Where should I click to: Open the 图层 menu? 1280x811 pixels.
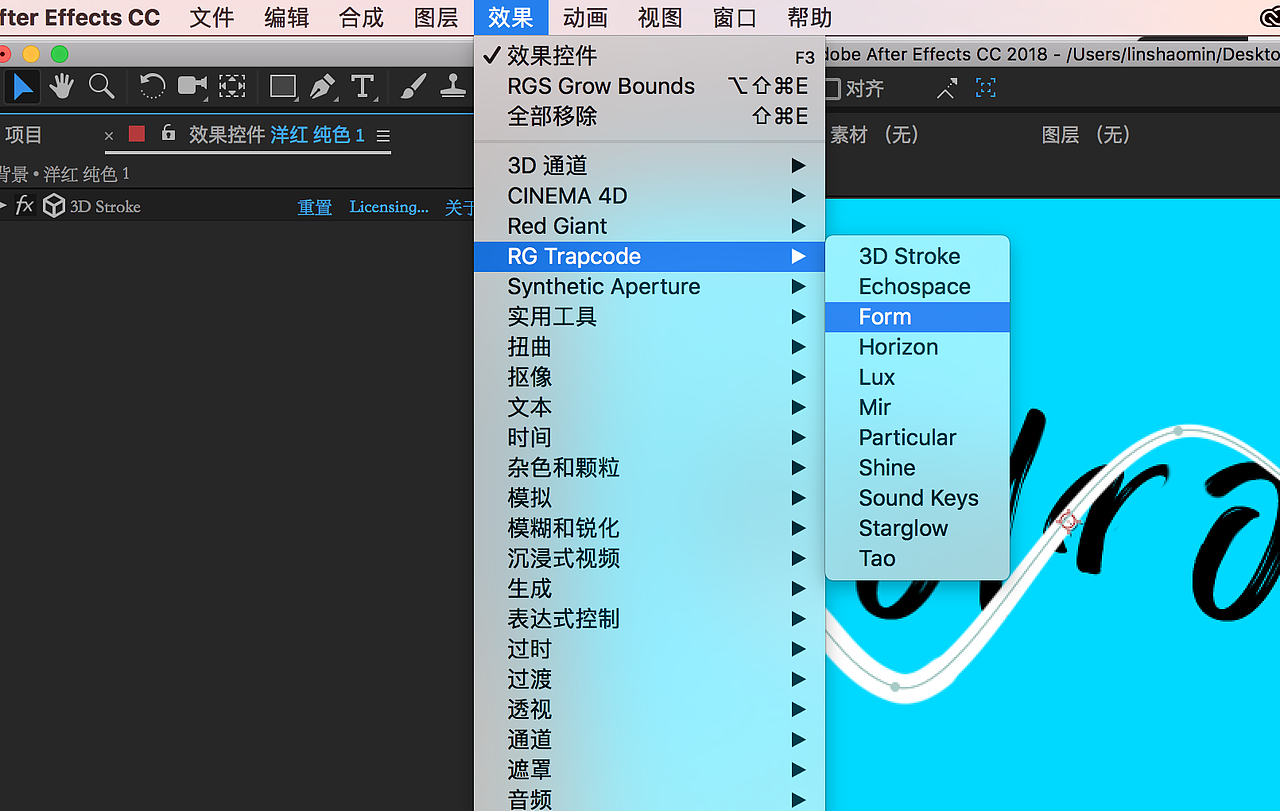(436, 17)
